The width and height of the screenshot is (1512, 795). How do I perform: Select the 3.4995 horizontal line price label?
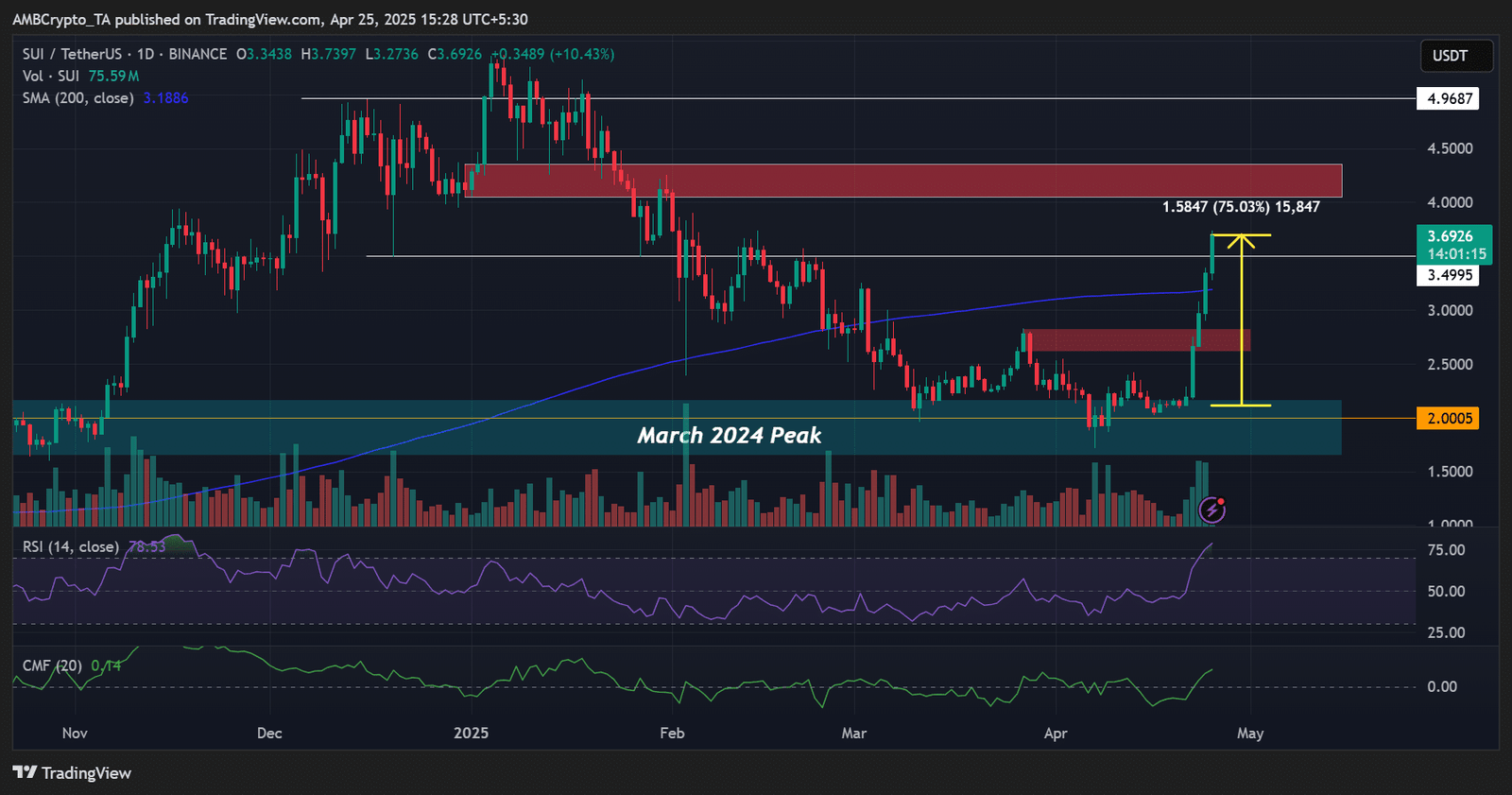tap(1449, 275)
